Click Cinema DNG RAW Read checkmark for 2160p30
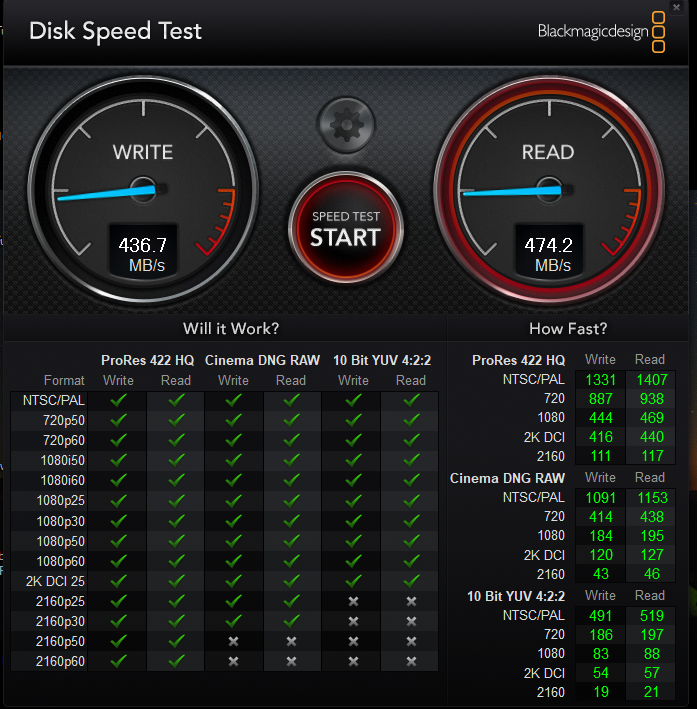This screenshot has height=709, width=697. pos(291,621)
